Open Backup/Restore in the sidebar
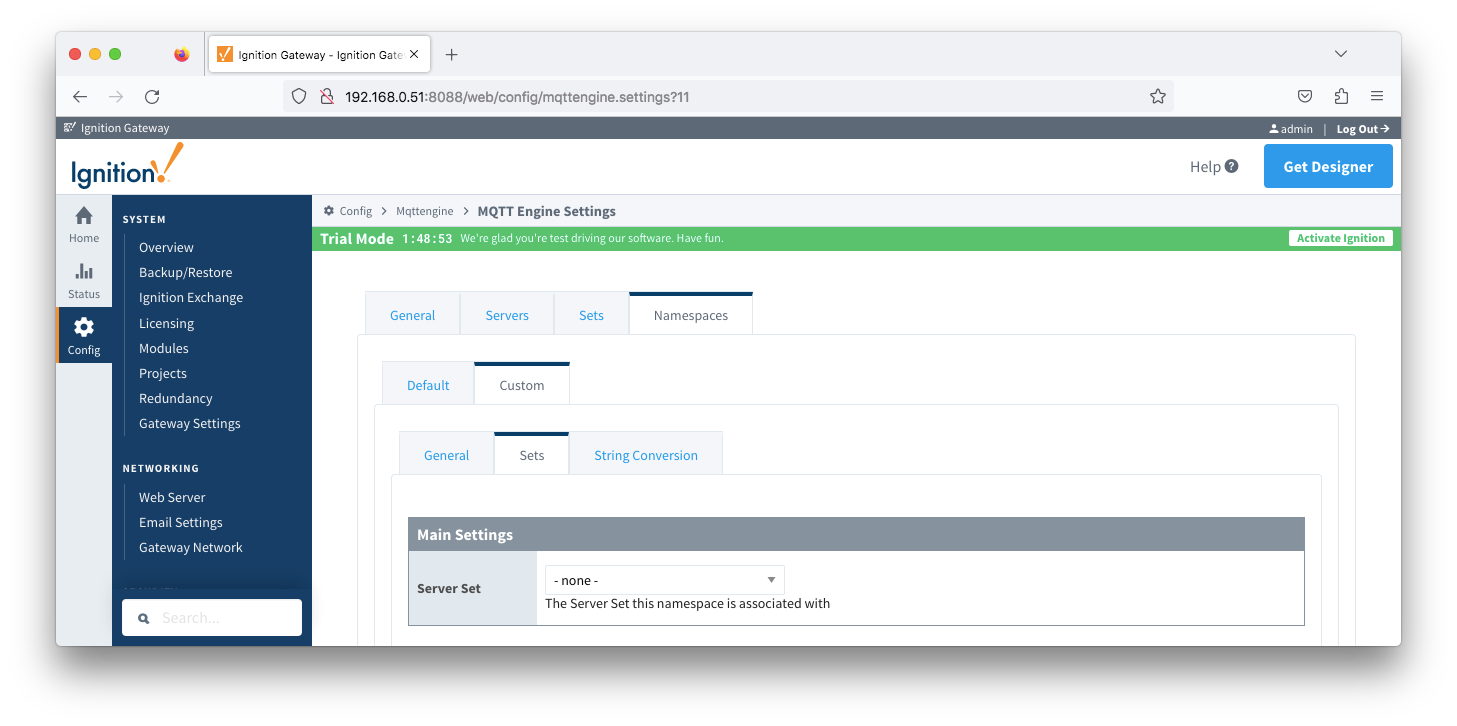This screenshot has width=1457, height=726. pyautogui.click(x=185, y=272)
